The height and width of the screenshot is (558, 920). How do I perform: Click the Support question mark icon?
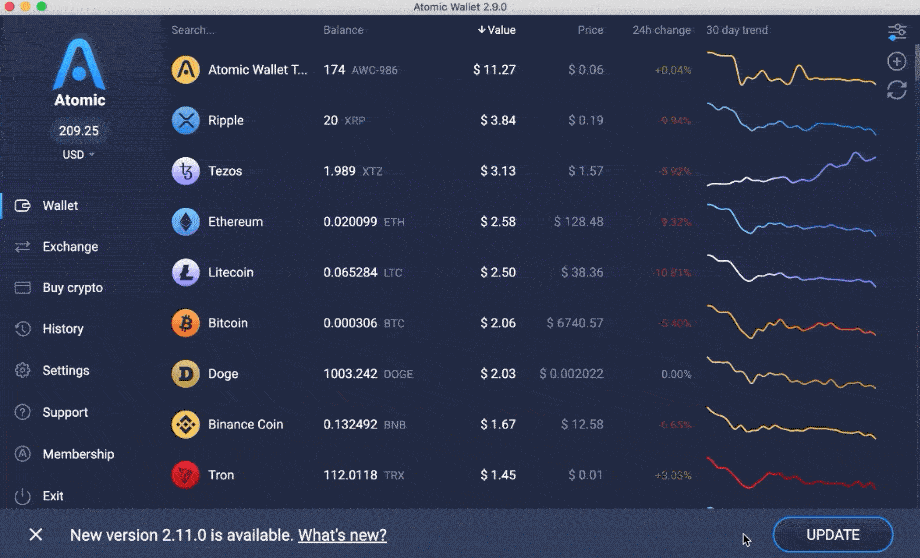click(22, 412)
